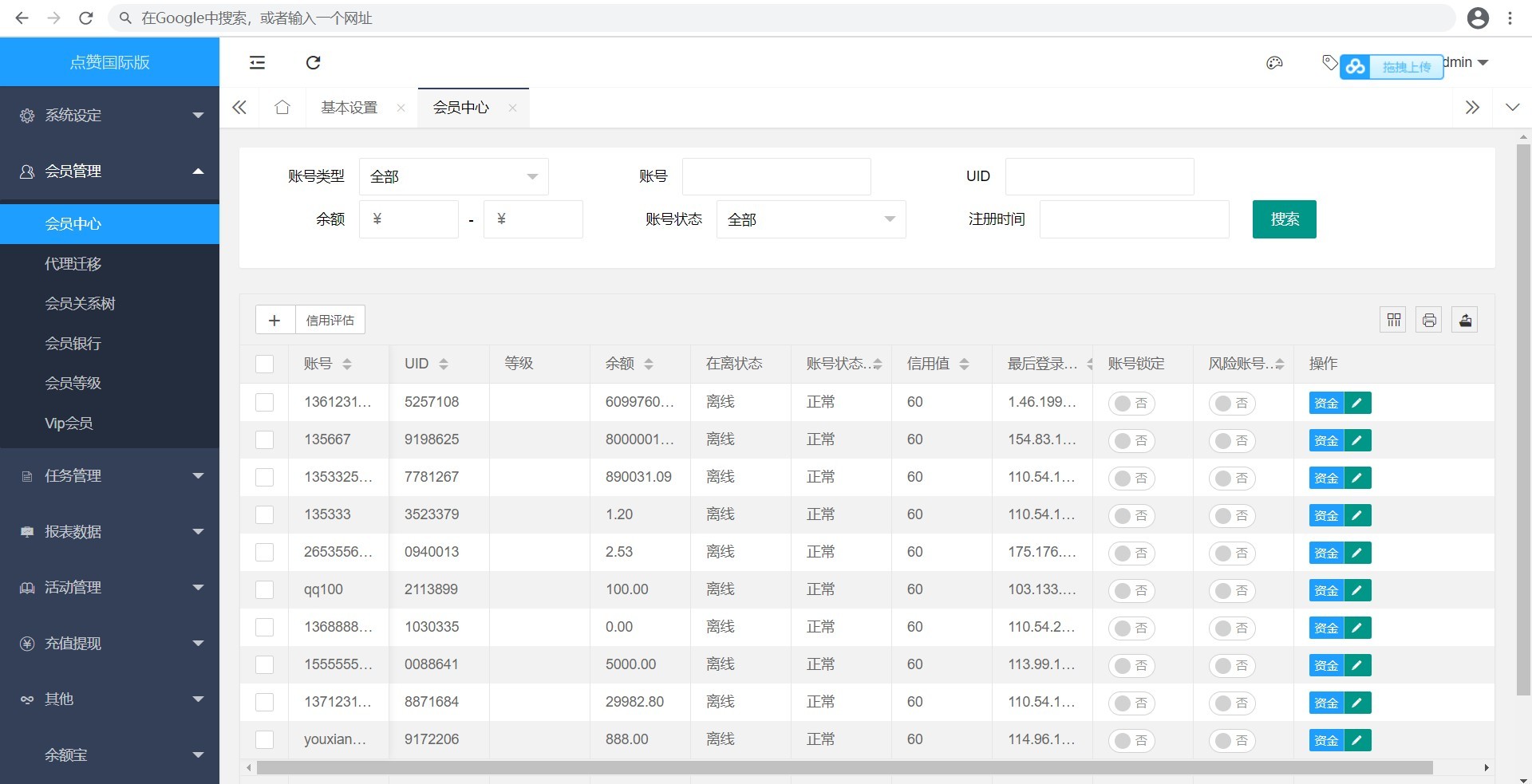Click 资金 button for UID 0088641
The height and width of the screenshot is (784, 1532).
1326,665
